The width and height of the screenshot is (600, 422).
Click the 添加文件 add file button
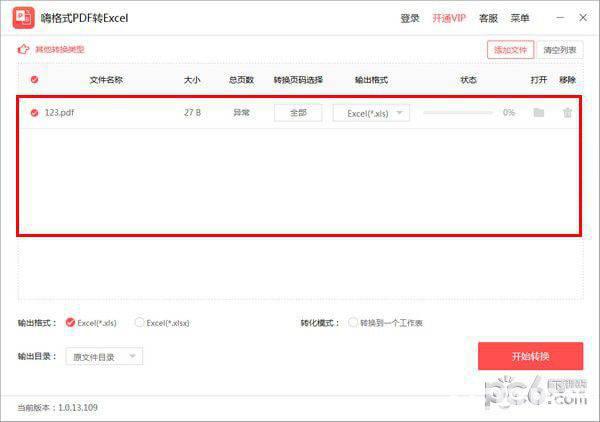coord(510,50)
